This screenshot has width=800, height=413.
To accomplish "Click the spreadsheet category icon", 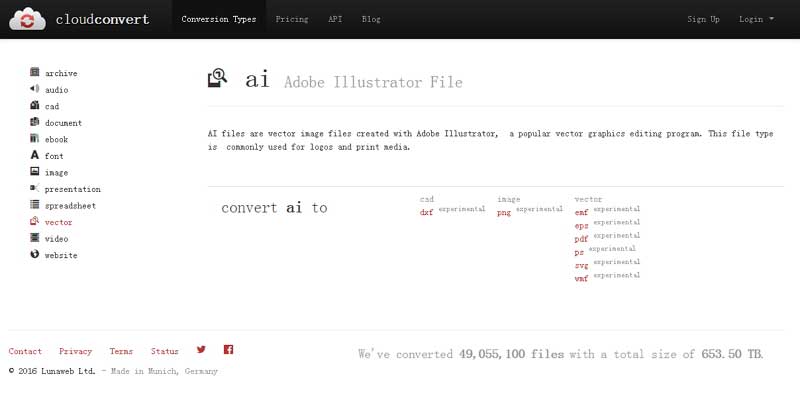I will 35,205.
